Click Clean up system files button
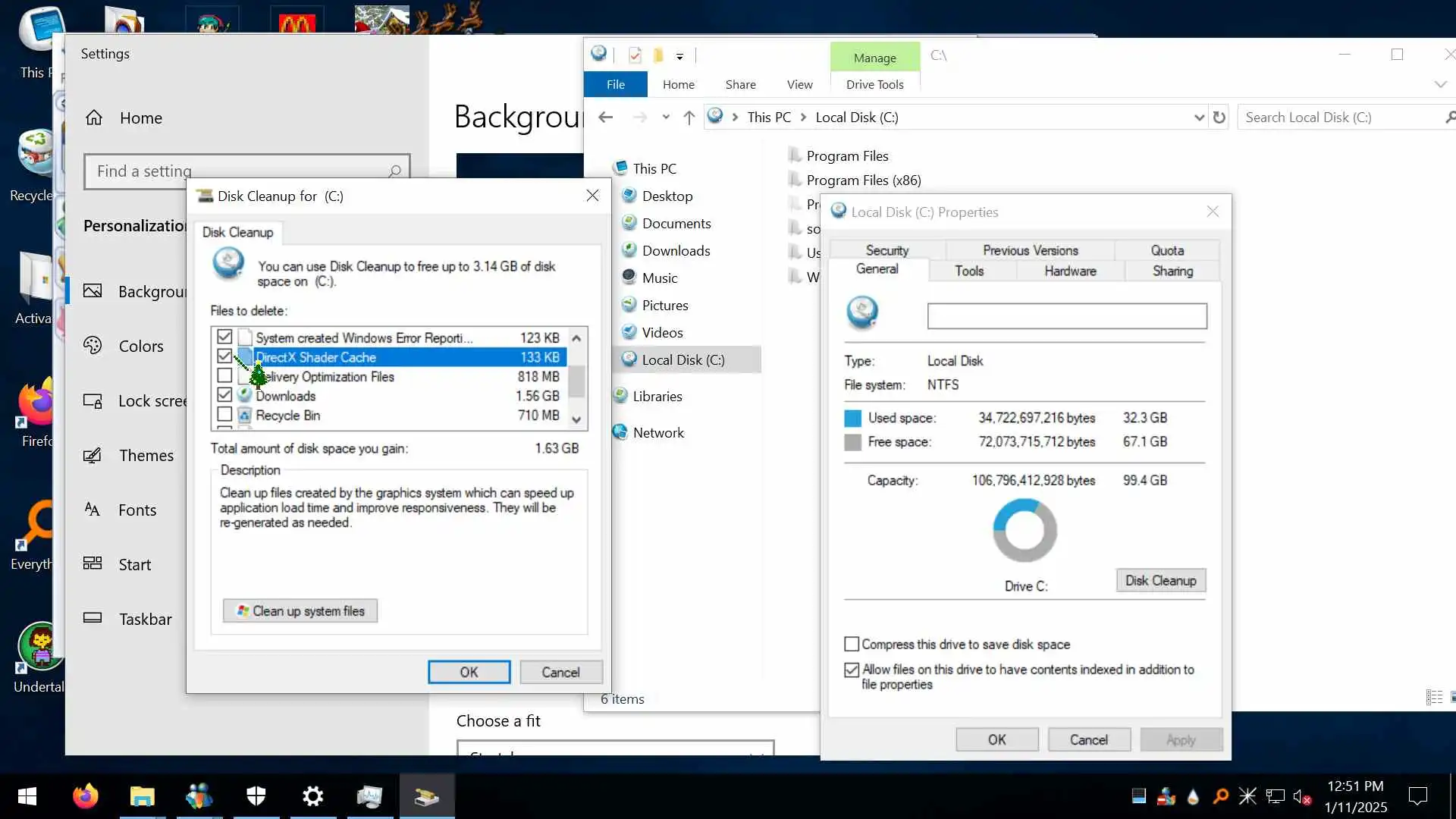The image size is (1456, 819). 300,610
